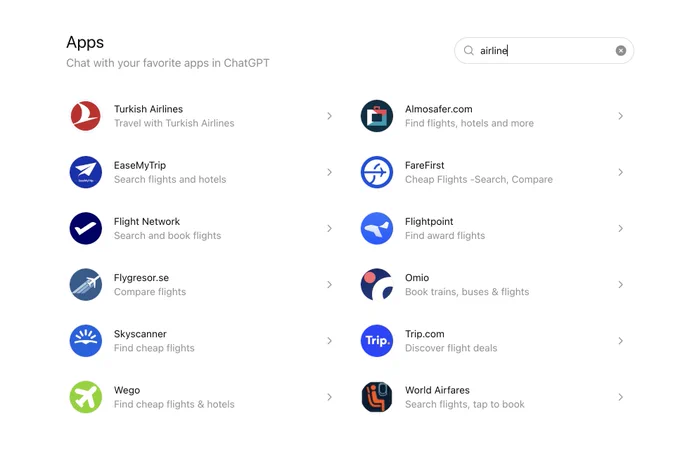Image resolution: width=680 pixels, height=468 pixels.
Task: Click inside the apps search field
Action: coord(544,51)
